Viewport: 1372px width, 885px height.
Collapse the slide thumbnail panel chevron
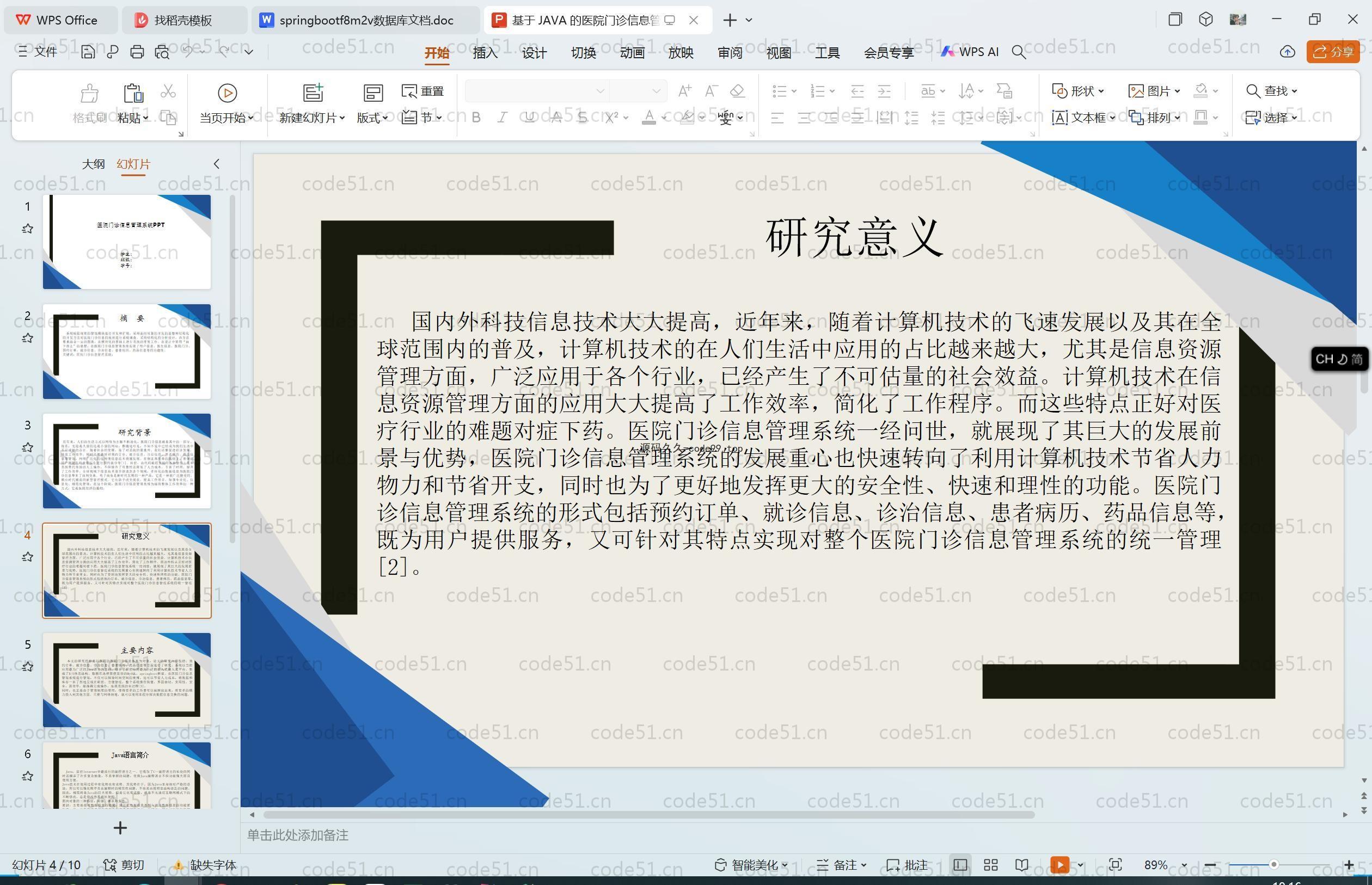[216, 164]
